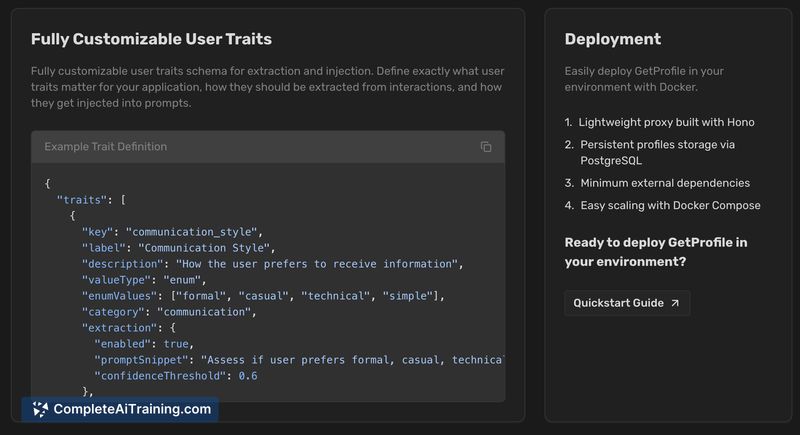Screen dimensions: 800x435
Task: Click the "label": "Communication Style" code line
Action: coord(178,248)
